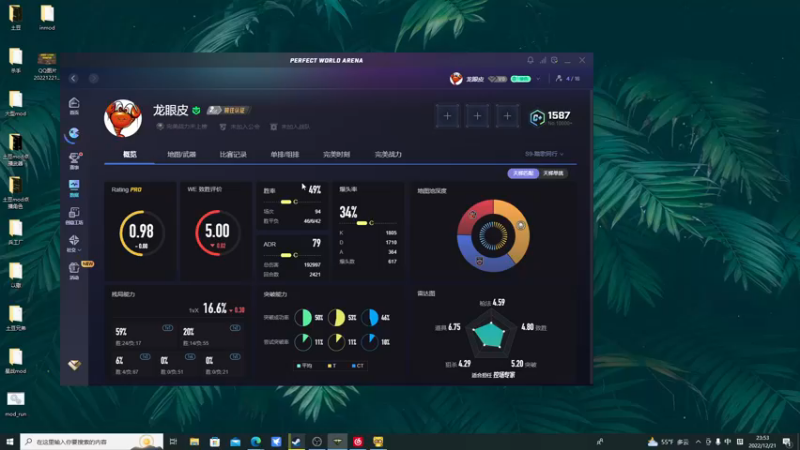Switch to the 概览 overview tab
This screenshot has height=450, width=800.
(130, 154)
